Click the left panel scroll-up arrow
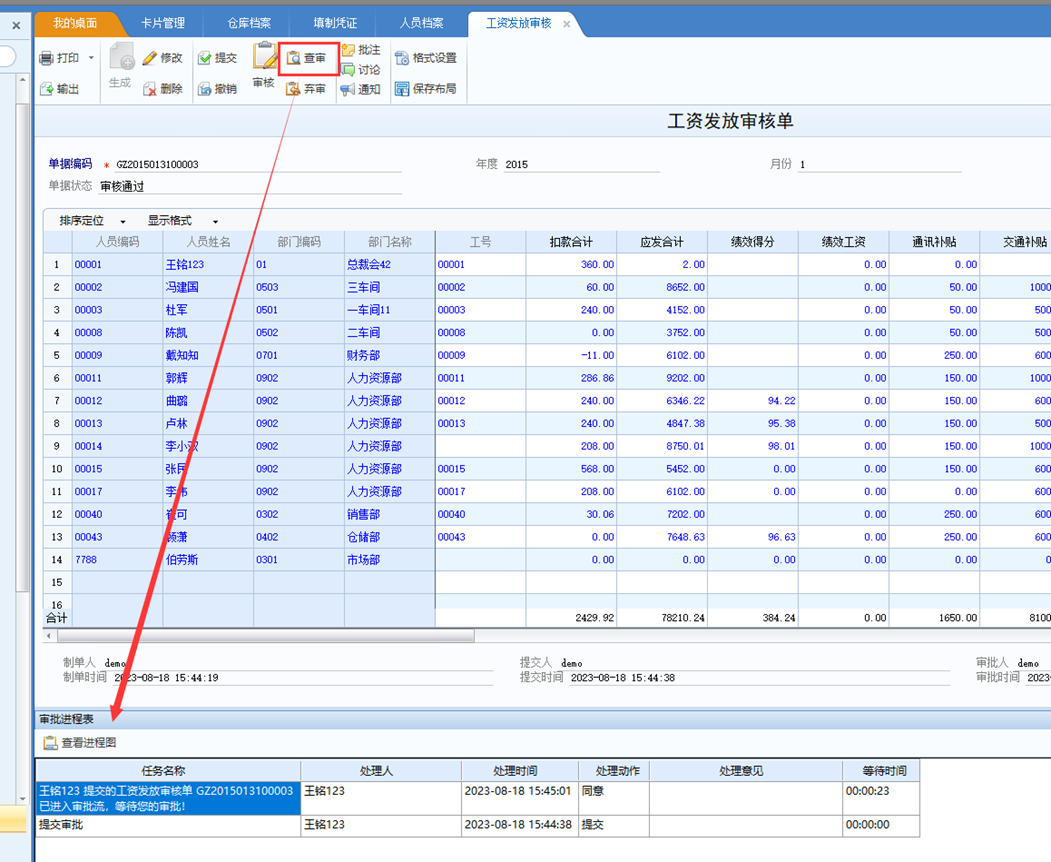Viewport: 1051px width, 862px height. click(23, 80)
